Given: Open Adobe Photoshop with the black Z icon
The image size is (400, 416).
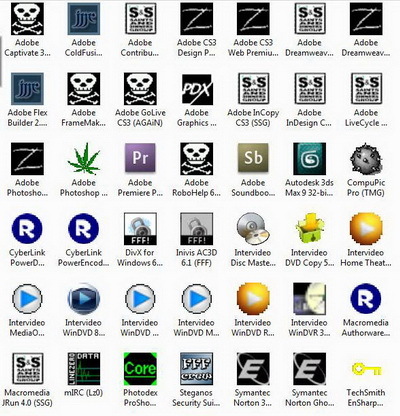Looking at the screenshot, I should click(27, 159).
